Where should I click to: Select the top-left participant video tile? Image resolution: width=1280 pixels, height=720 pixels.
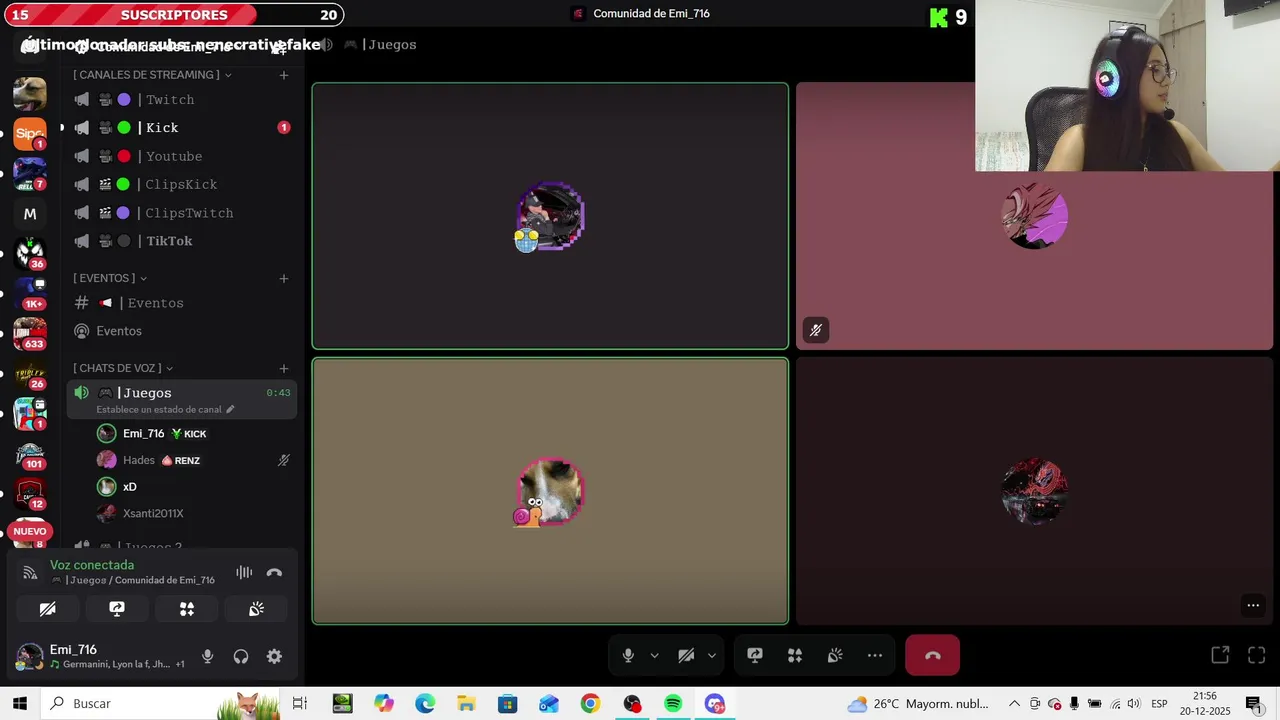coord(550,216)
